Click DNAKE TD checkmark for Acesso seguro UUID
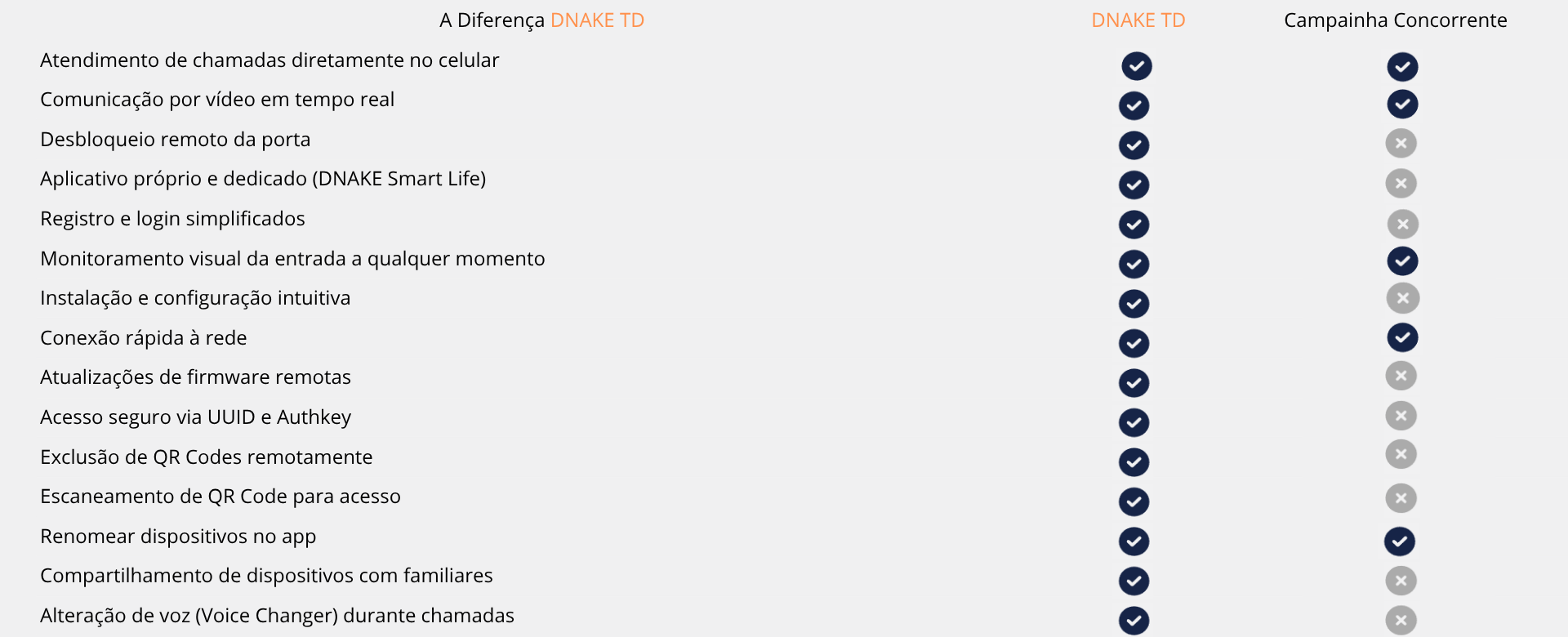 click(1134, 423)
